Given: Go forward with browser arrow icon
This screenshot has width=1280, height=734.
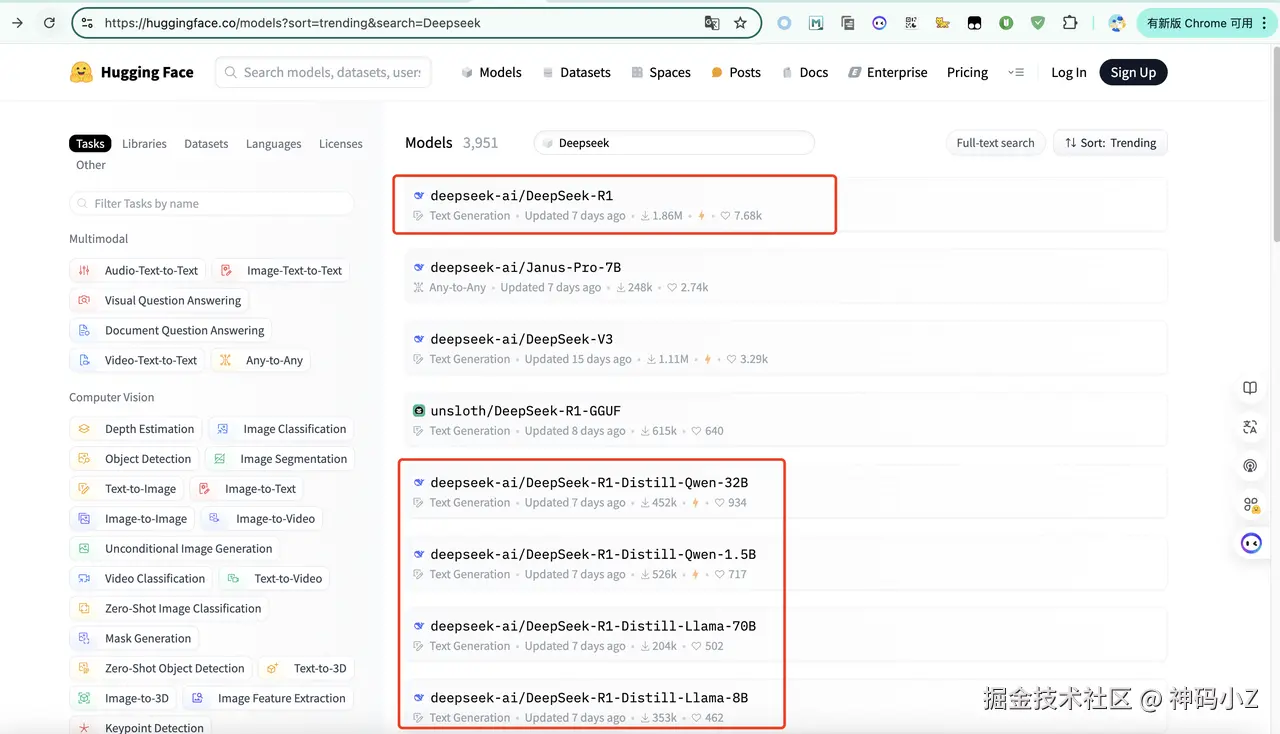Looking at the screenshot, I should click(17, 22).
